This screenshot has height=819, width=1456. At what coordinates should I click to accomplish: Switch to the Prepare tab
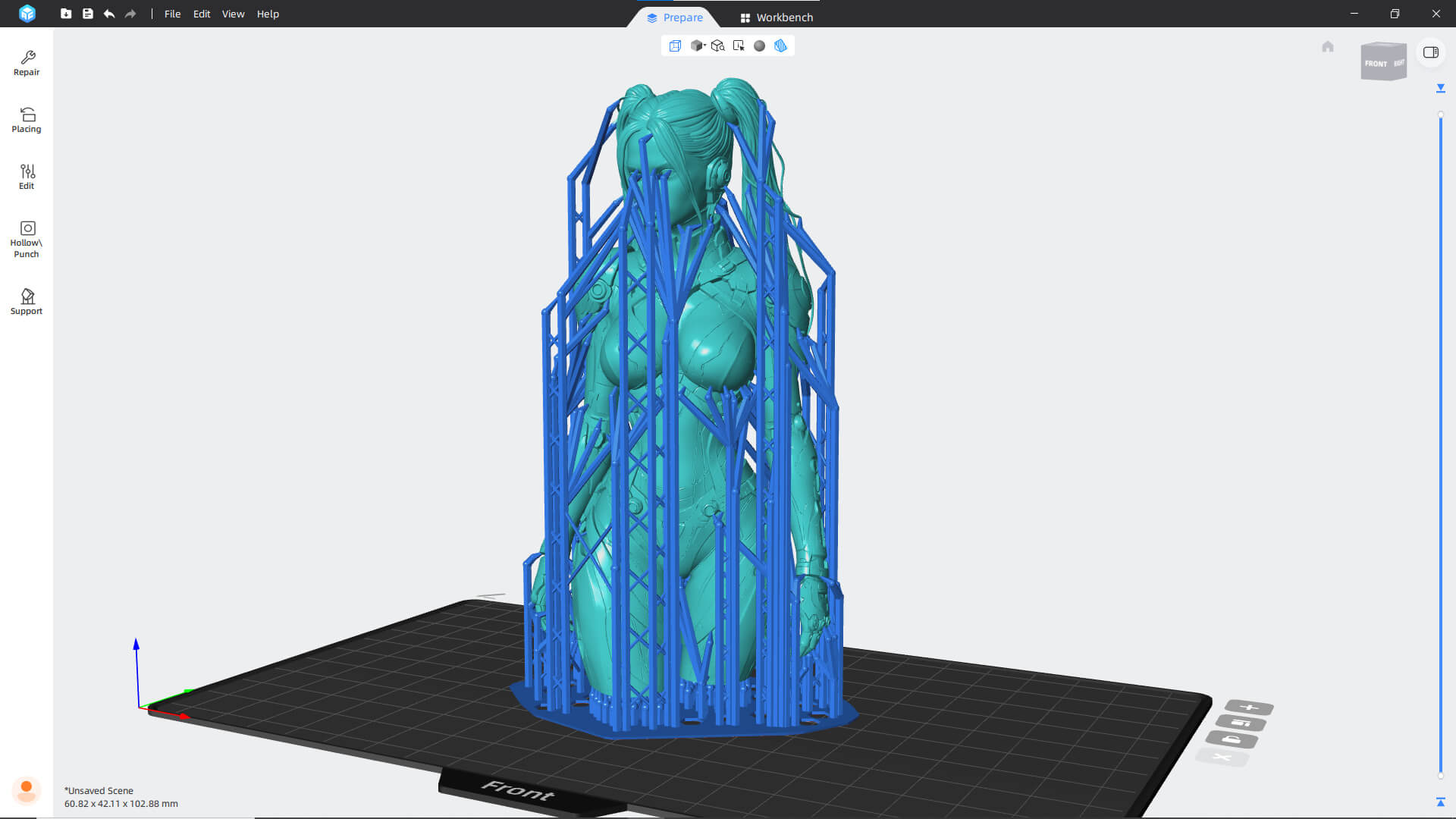[x=674, y=17]
